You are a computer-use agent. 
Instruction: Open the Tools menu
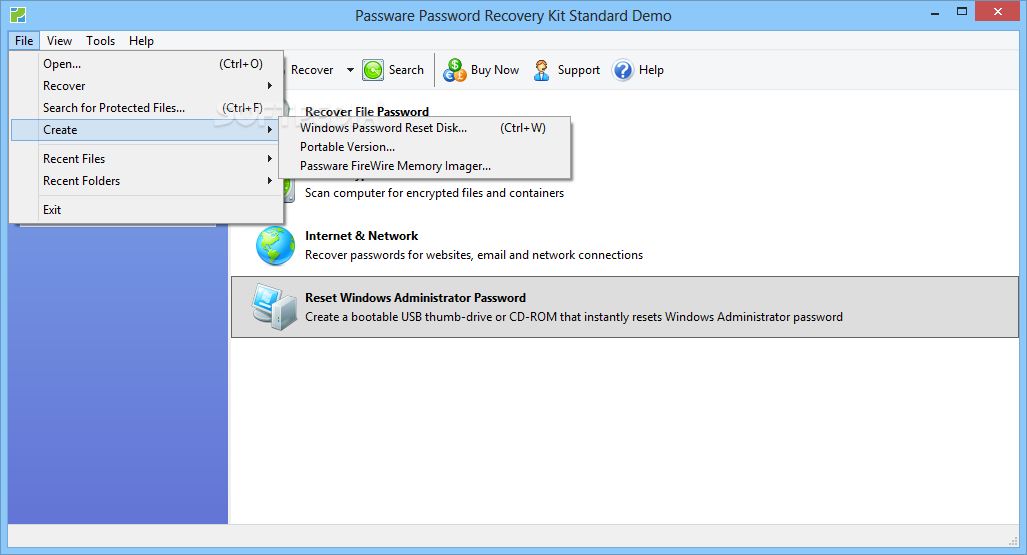(100, 41)
